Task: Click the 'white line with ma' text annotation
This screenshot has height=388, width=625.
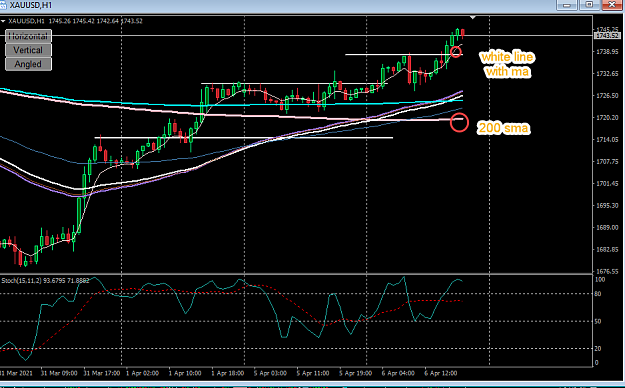Action: (507, 64)
